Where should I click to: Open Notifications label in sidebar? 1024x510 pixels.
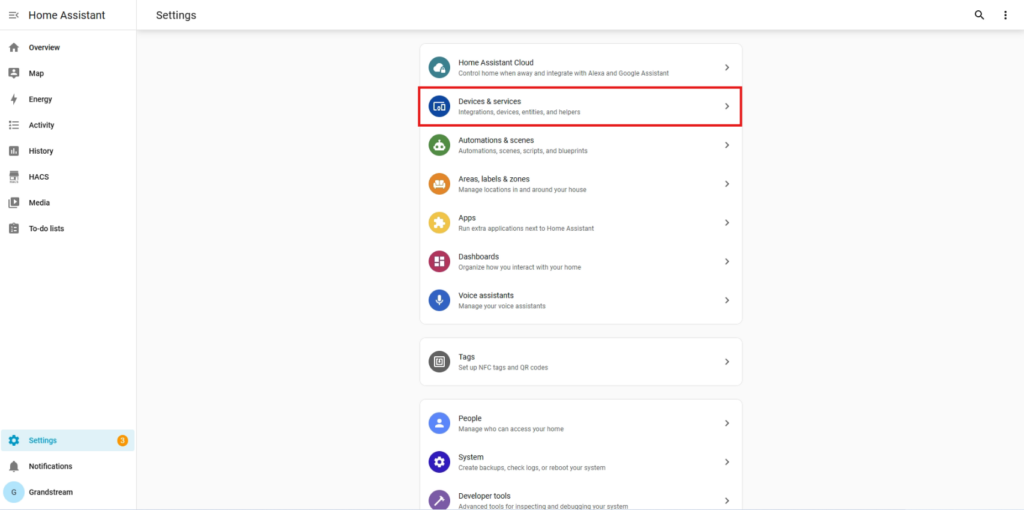click(x=50, y=466)
